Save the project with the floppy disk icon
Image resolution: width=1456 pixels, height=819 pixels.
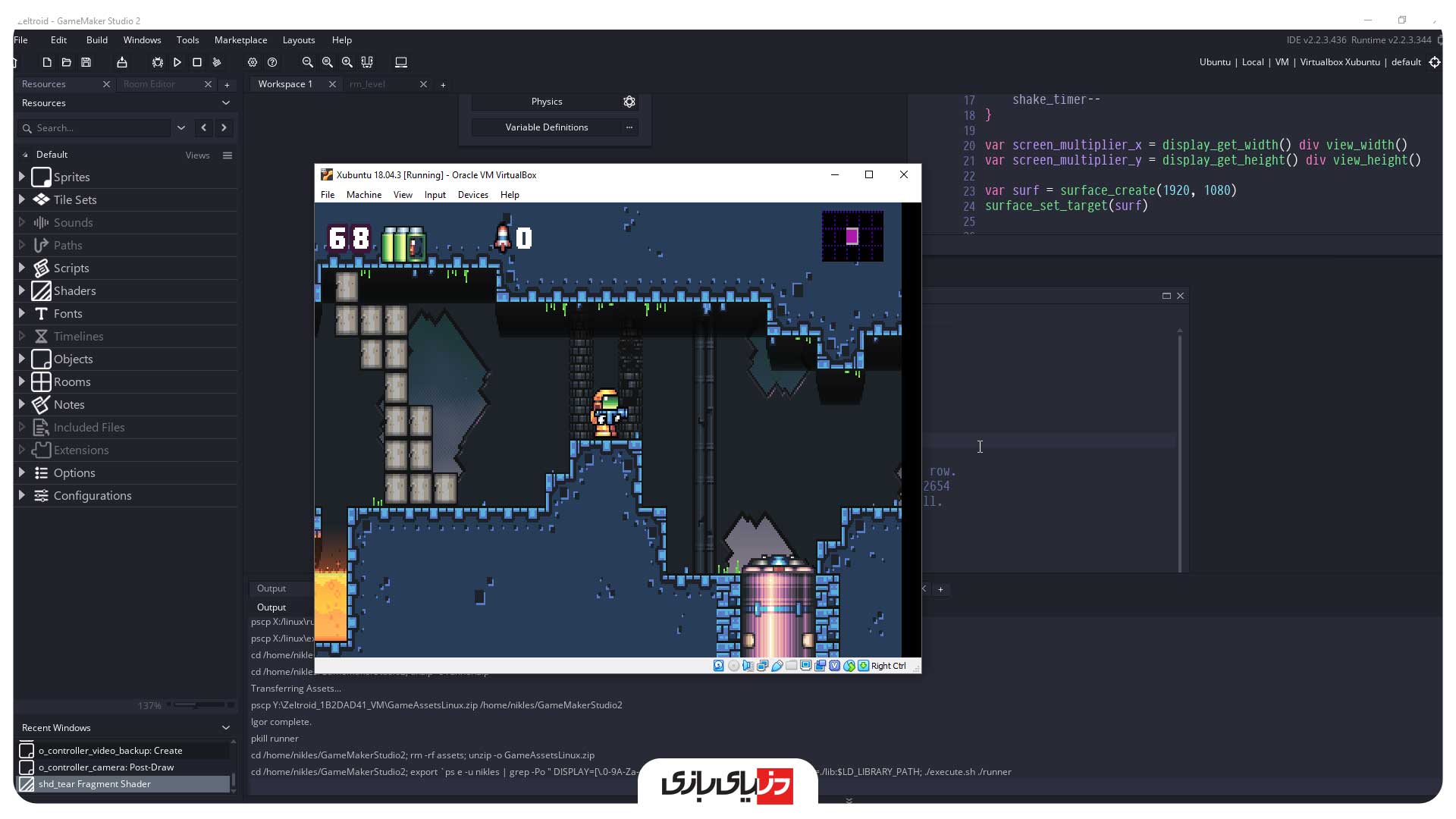[x=86, y=62]
